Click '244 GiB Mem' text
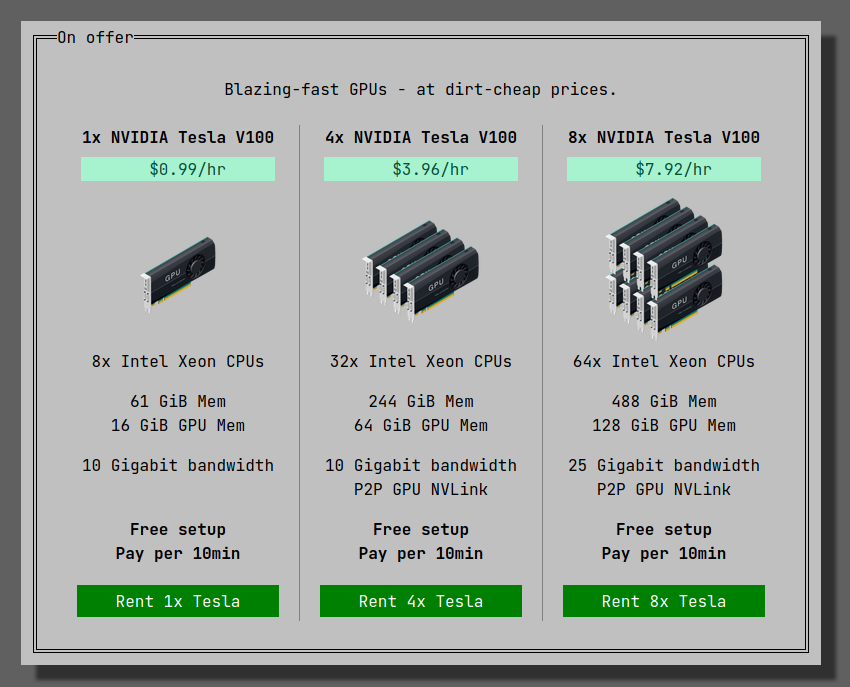The height and width of the screenshot is (687, 850). pyautogui.click(x=421, y=401)
